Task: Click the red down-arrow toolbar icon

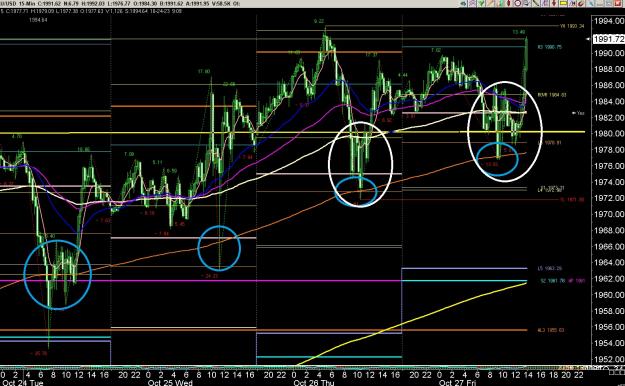Action: 554,4
